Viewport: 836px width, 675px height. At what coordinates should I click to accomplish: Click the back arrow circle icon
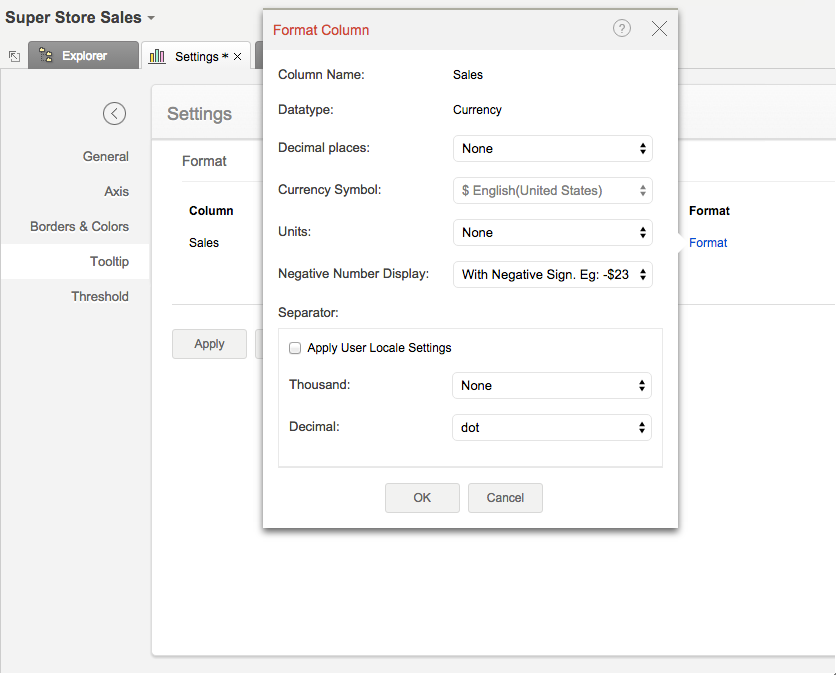[114, 114]
